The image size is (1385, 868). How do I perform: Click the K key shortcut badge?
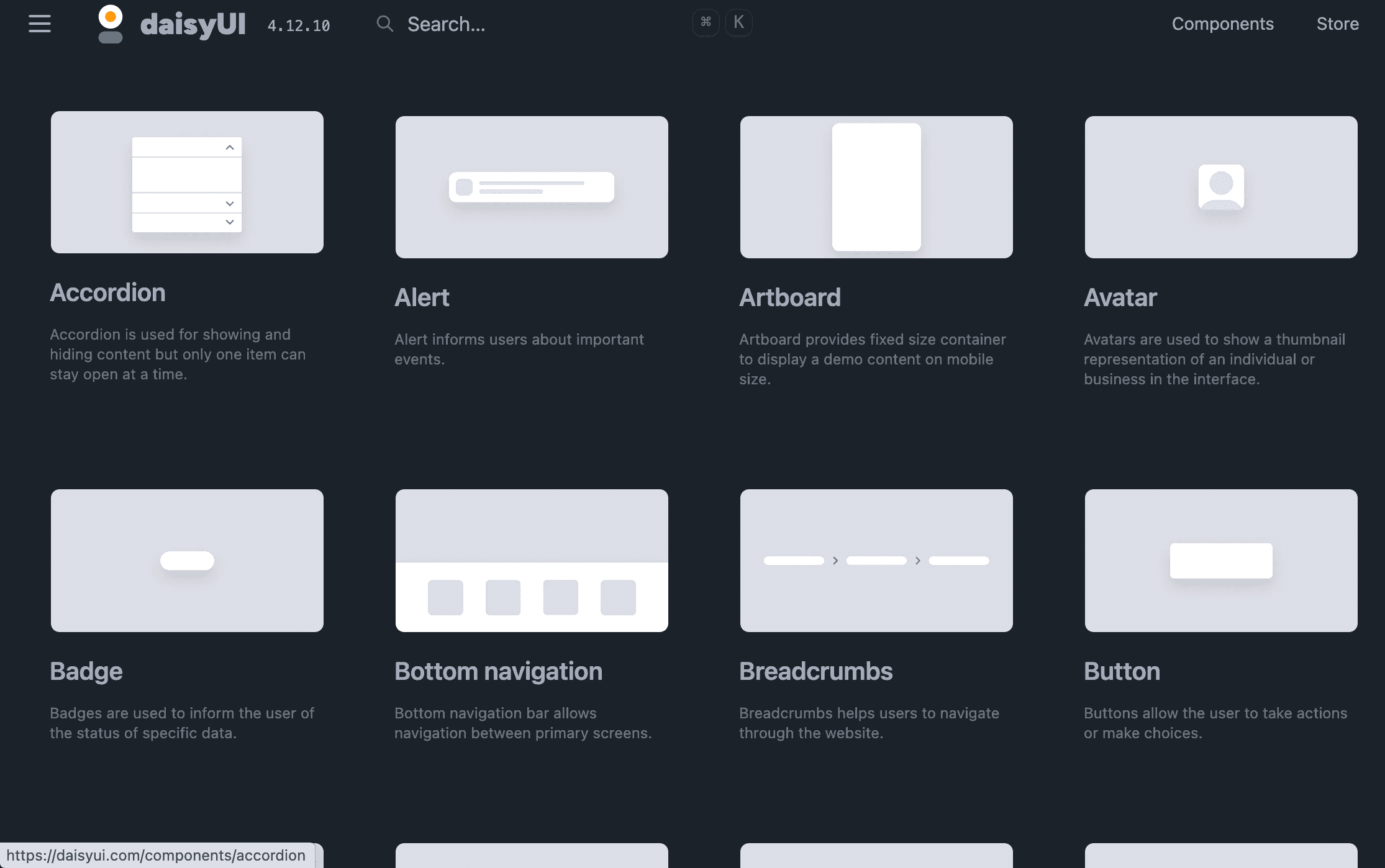point(738,23)
